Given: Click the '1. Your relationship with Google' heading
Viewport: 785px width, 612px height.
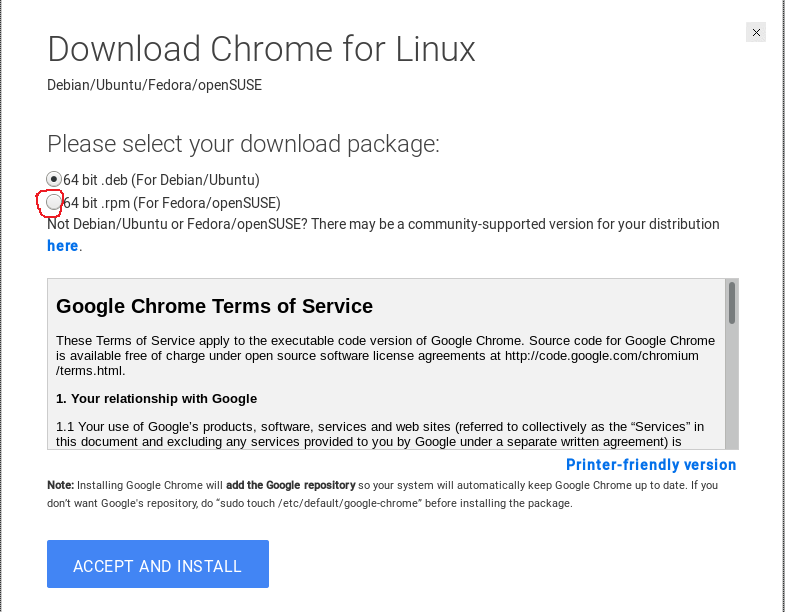Looking at the screenshot, I should (x=157, y=399).
